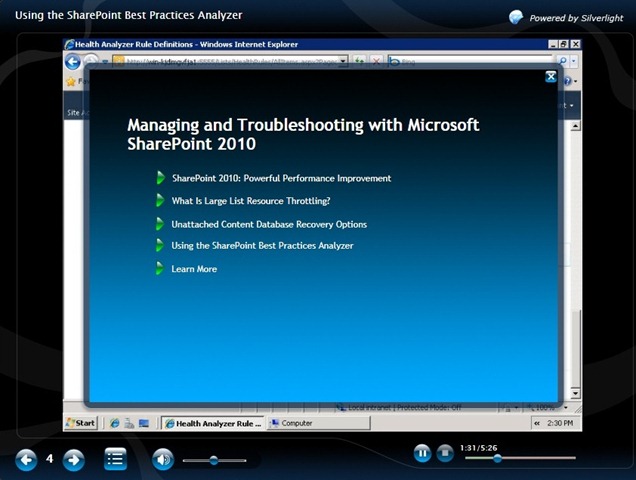Mute the volume speaker button
The width and height of the screenshot is (636, 480).
coord(163,459)
